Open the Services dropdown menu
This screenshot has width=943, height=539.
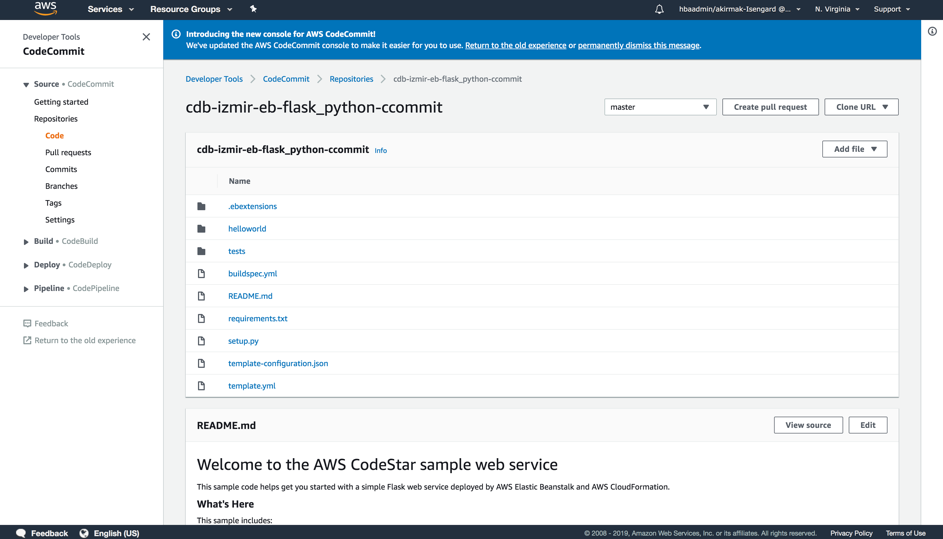pos(111,9)
